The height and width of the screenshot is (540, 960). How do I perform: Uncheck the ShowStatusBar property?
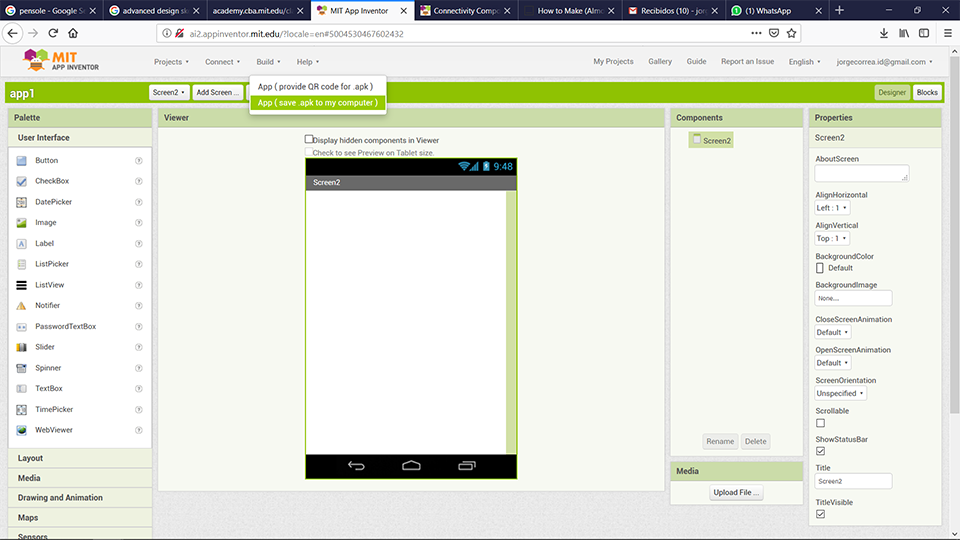click(820, 451)
